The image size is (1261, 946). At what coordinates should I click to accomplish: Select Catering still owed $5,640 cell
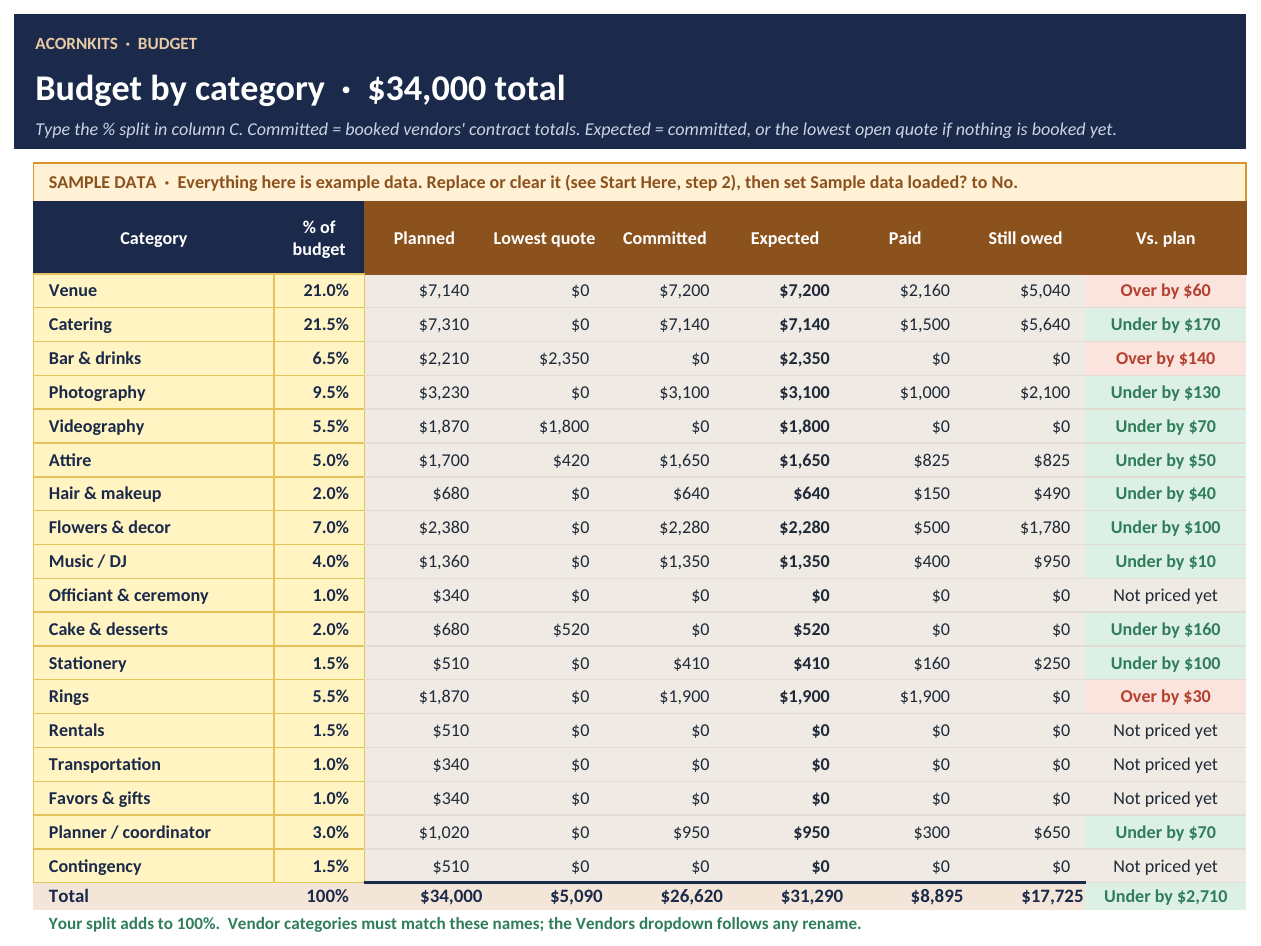coord(1025,324)
